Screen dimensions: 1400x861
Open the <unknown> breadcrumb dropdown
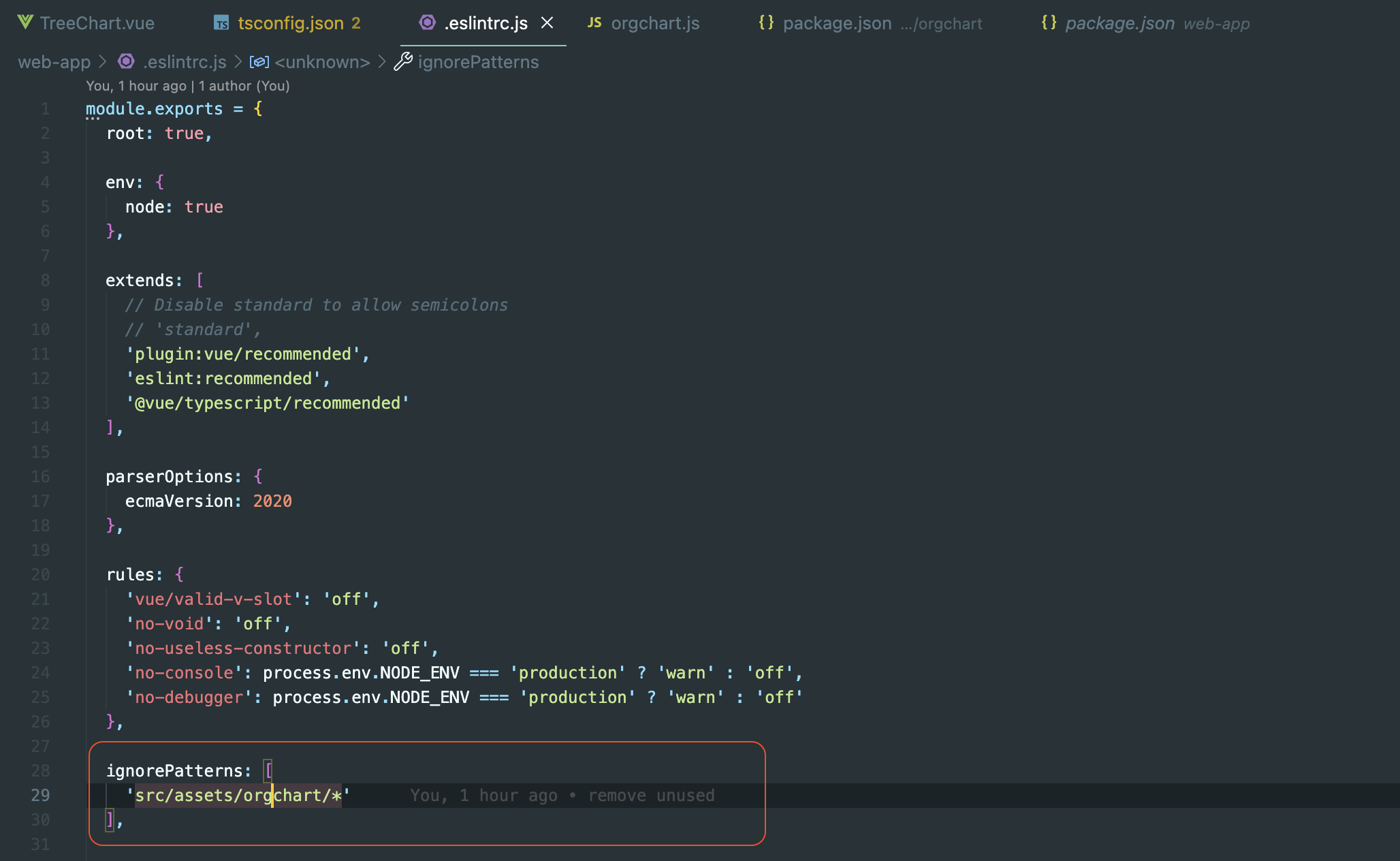(x=322, y=61)
